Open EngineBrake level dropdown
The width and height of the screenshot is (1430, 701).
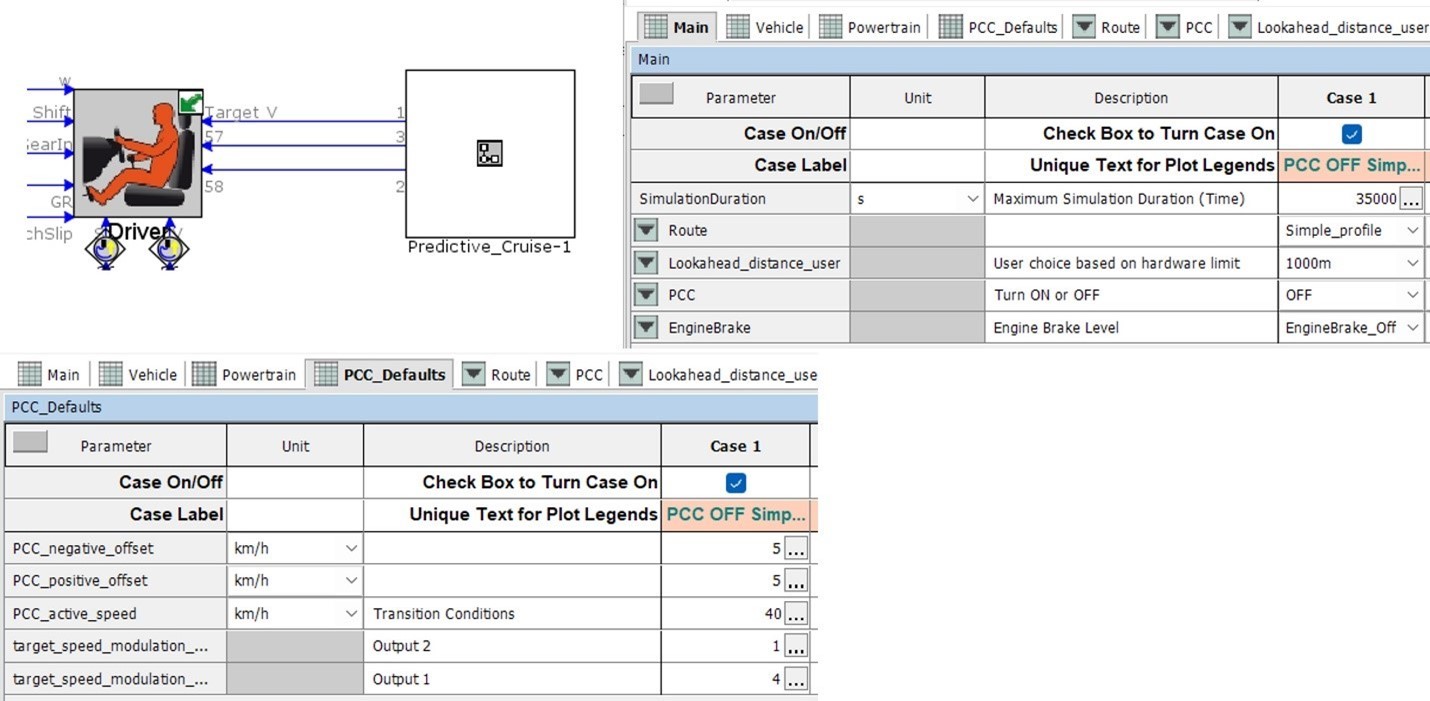[1351, 327]
